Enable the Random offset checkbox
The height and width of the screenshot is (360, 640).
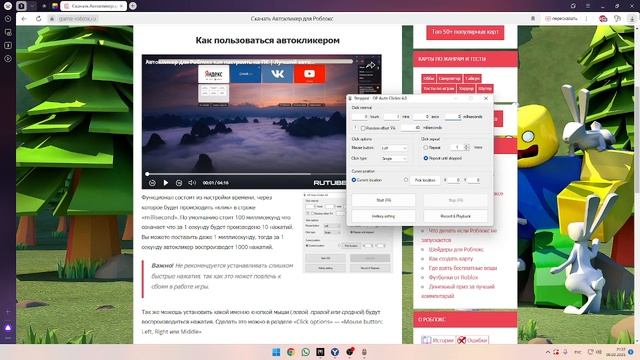click(x=363, y=128)
